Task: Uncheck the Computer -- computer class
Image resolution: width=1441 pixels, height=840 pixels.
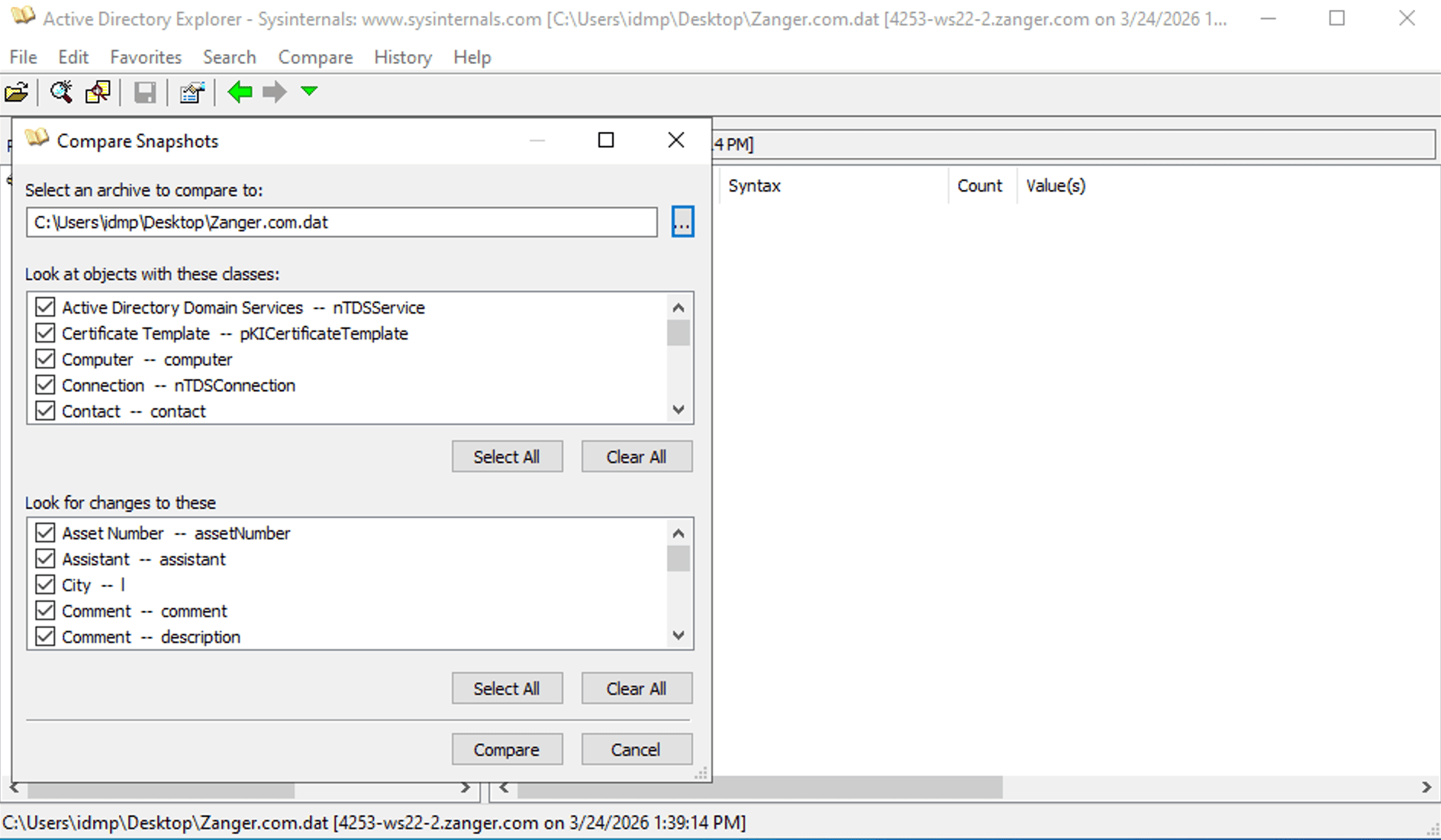Action: click(x=45, y=359)
